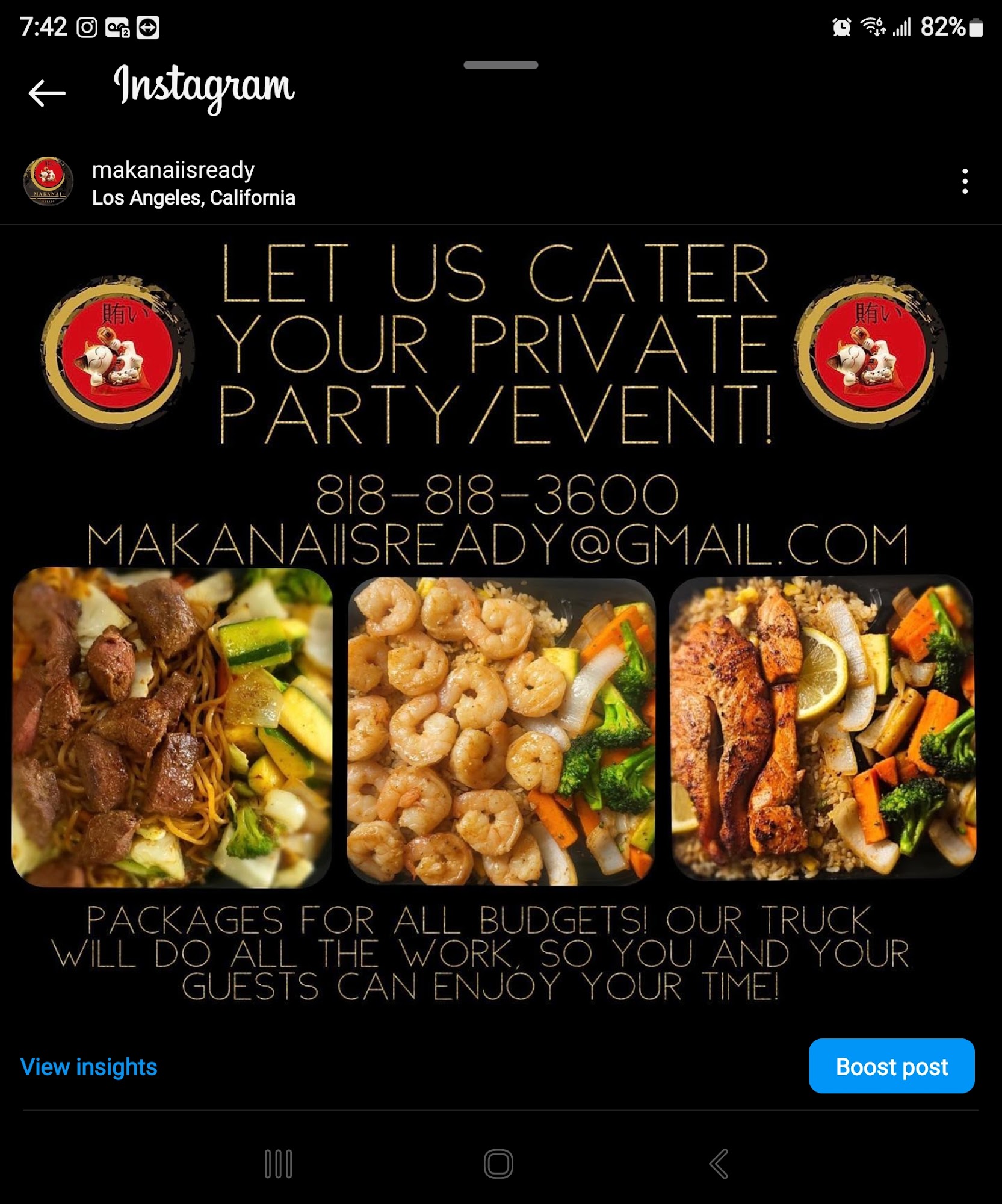Tap the voicemail notification icon
The image size is (1002, 1204).
(117, 28)
